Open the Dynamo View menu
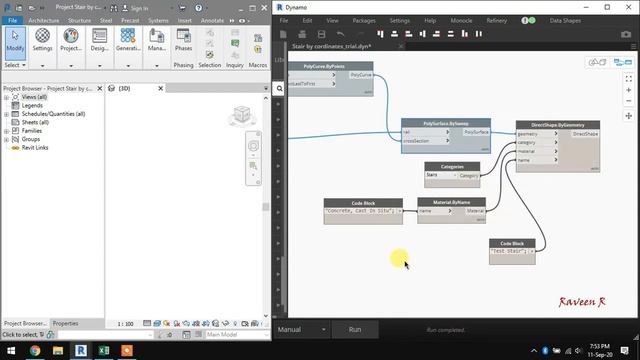The width and height of the screenshot is (640, 360). [x=332, y=20]
